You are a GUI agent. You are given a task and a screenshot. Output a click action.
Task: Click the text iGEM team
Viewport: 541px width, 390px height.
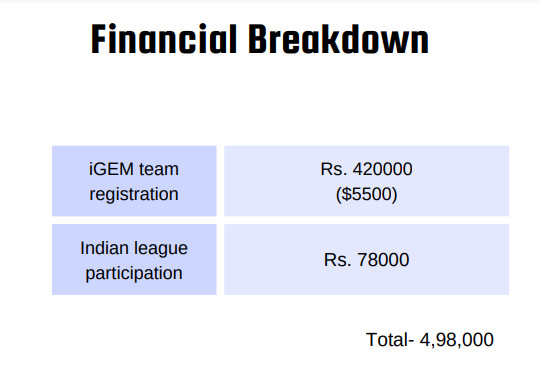(134, 169)
